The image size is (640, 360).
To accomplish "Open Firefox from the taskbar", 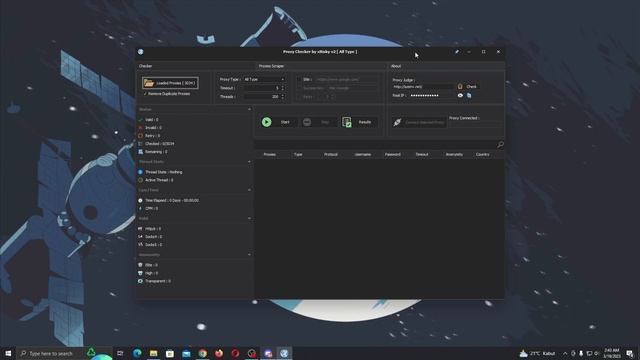I will click(219, 353).
